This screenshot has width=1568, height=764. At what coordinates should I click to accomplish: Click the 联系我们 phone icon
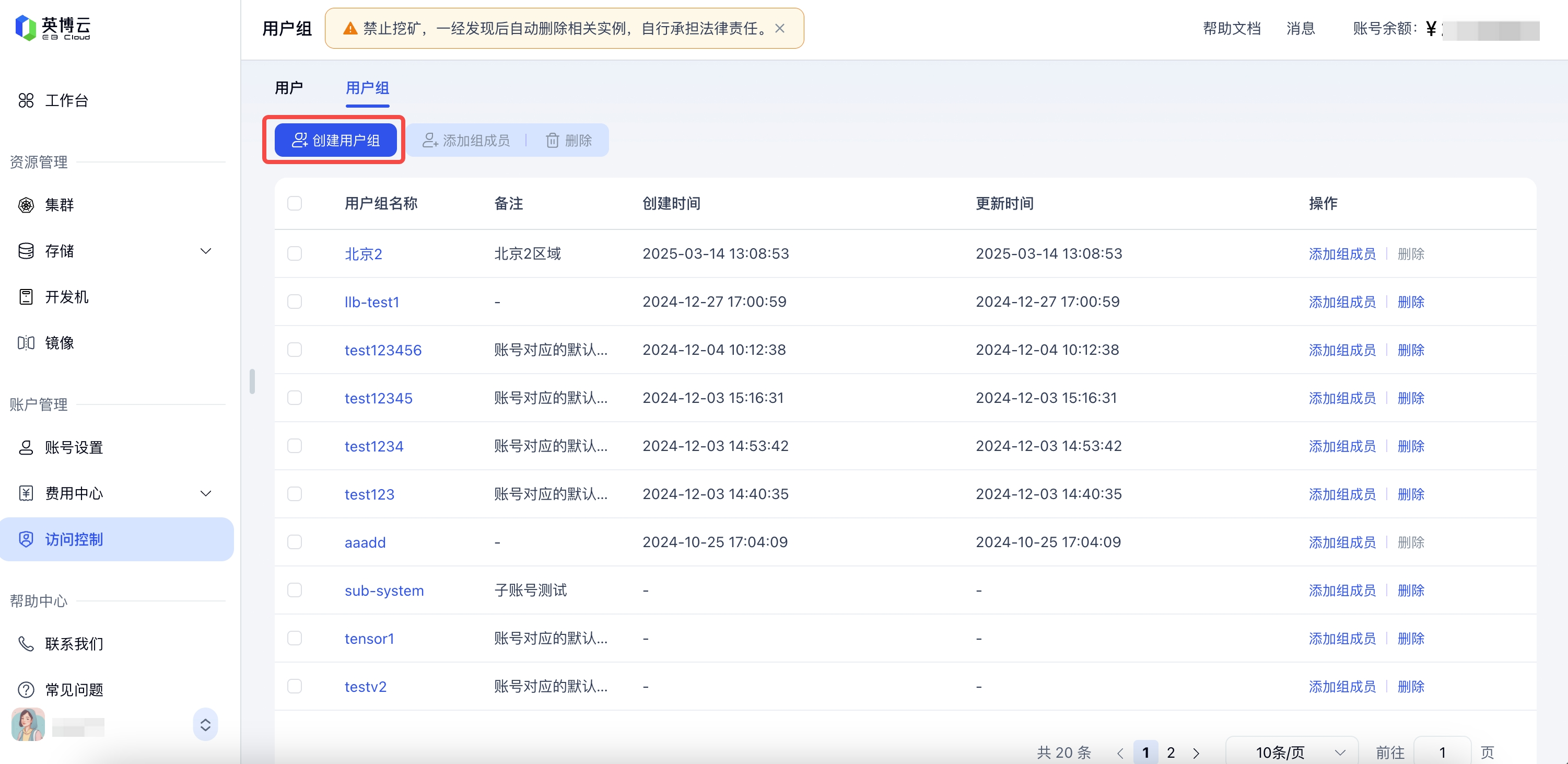click(26, 643)
